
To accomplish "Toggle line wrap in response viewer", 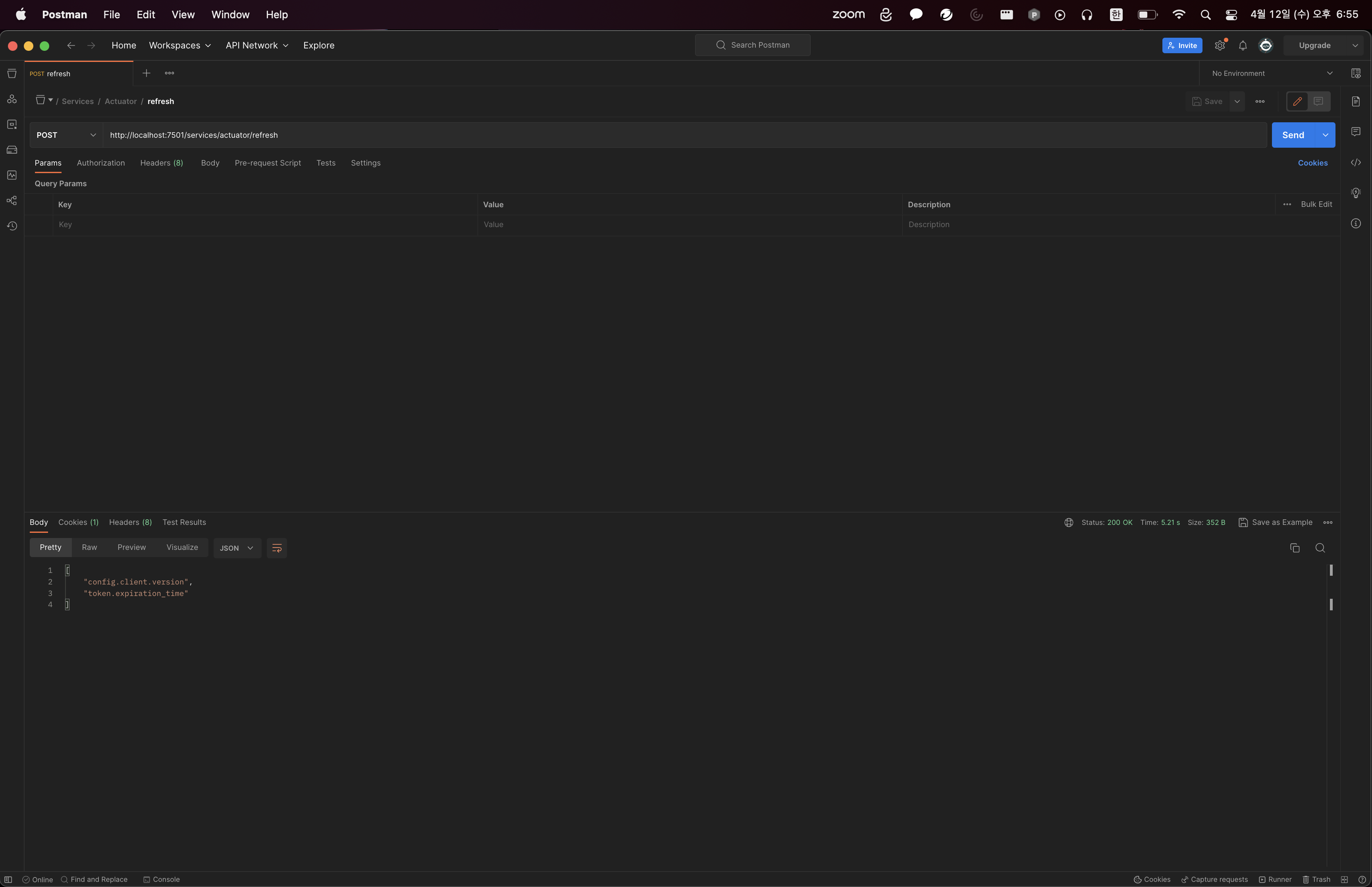I will pyautogui.click(x=276, y=548).
